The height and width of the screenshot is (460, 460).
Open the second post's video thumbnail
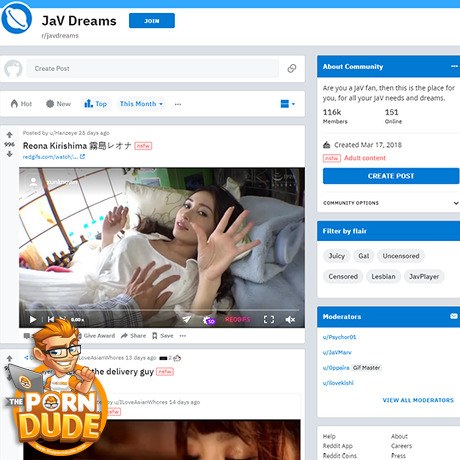[162, 440]
